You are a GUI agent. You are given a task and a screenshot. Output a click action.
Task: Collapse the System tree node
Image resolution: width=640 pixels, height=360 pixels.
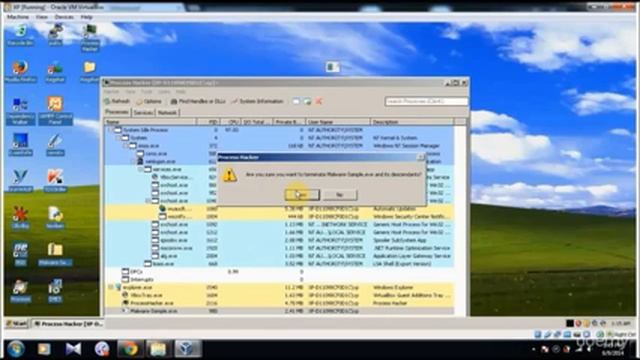pyautogui.click(x=118, y=138)
